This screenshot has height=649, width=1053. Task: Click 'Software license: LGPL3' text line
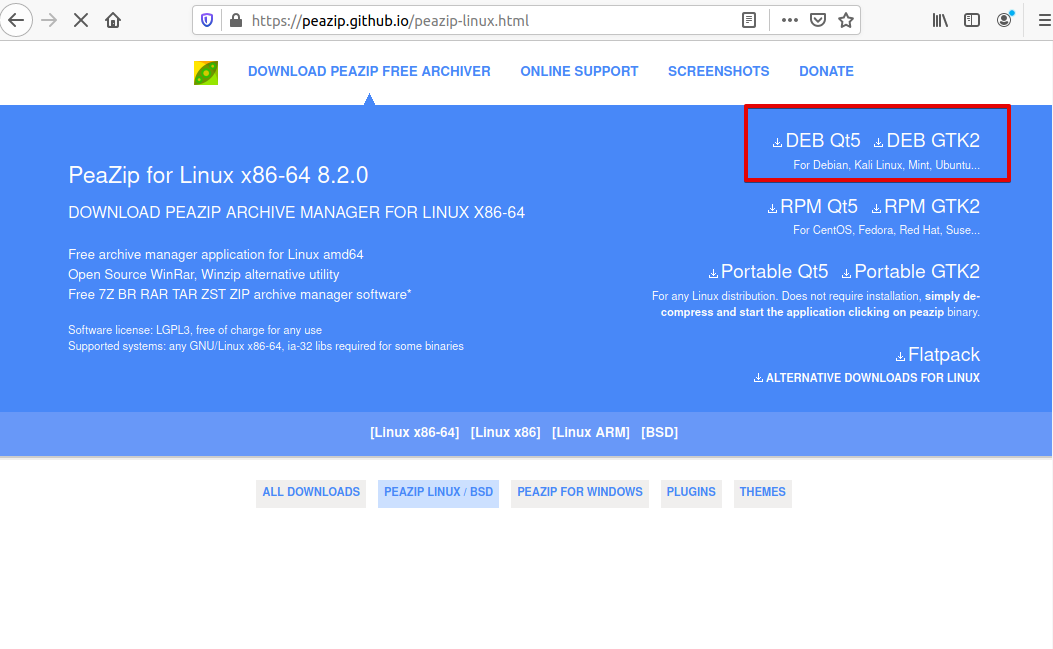coord(195,330)
